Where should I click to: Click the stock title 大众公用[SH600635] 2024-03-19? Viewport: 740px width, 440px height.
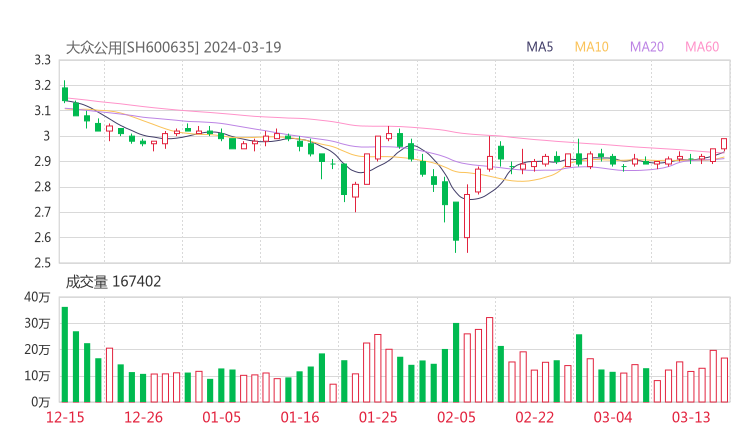coord(173,47)
